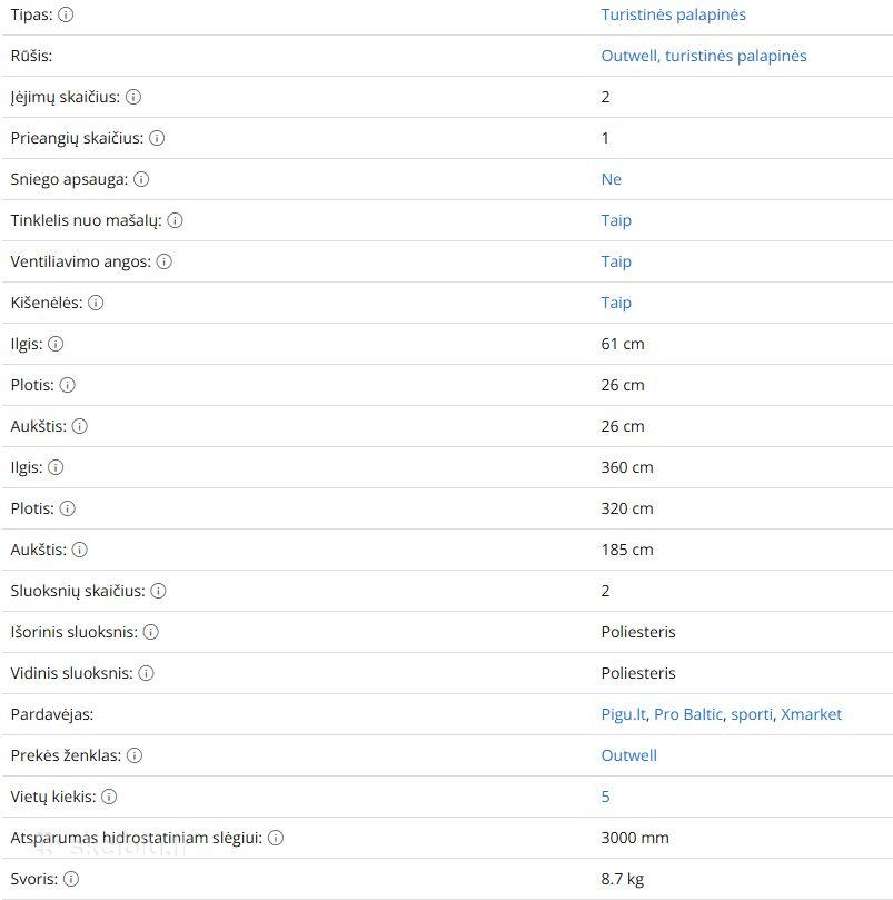Screen dimensions: 893x900
Task: Open info icon next to Vidinis sluoksnis
Action: 146,673
